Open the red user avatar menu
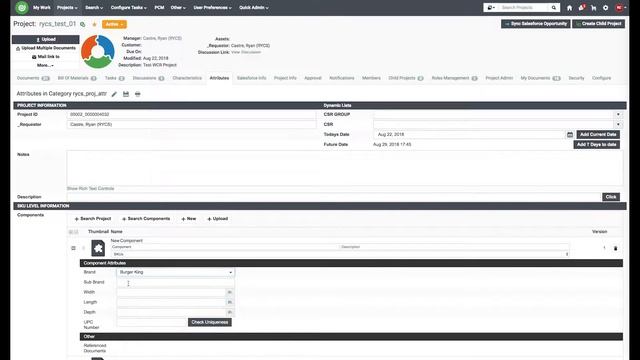This screenshot has width=640, height=360. pyautogui.click(x=620, y=8)
